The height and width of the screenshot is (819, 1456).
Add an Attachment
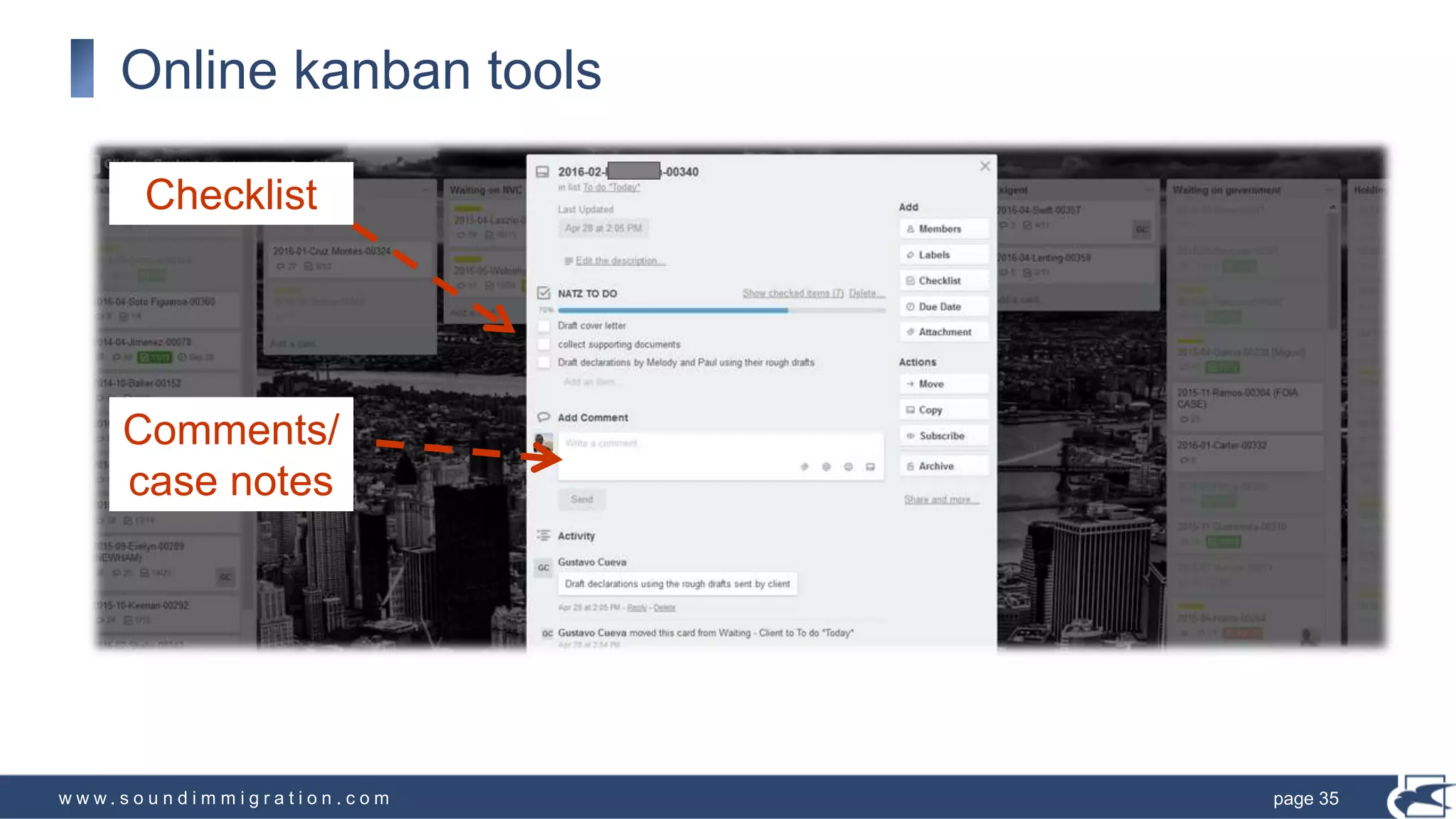[x=944, y=332]
